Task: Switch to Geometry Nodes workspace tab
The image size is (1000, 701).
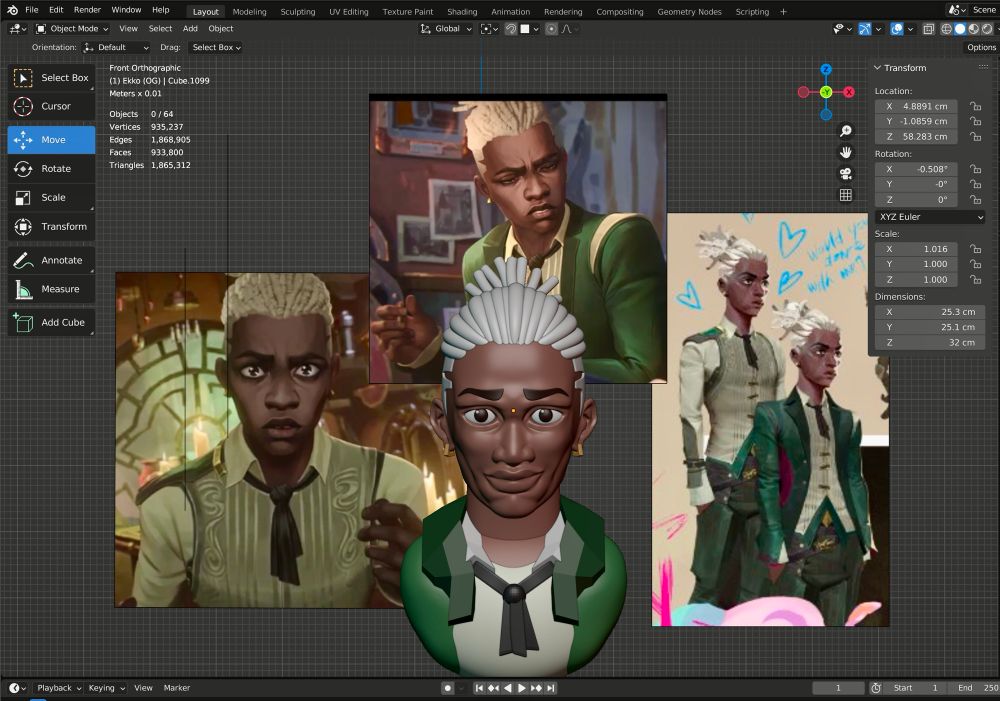Action: [x=689, y=12]
